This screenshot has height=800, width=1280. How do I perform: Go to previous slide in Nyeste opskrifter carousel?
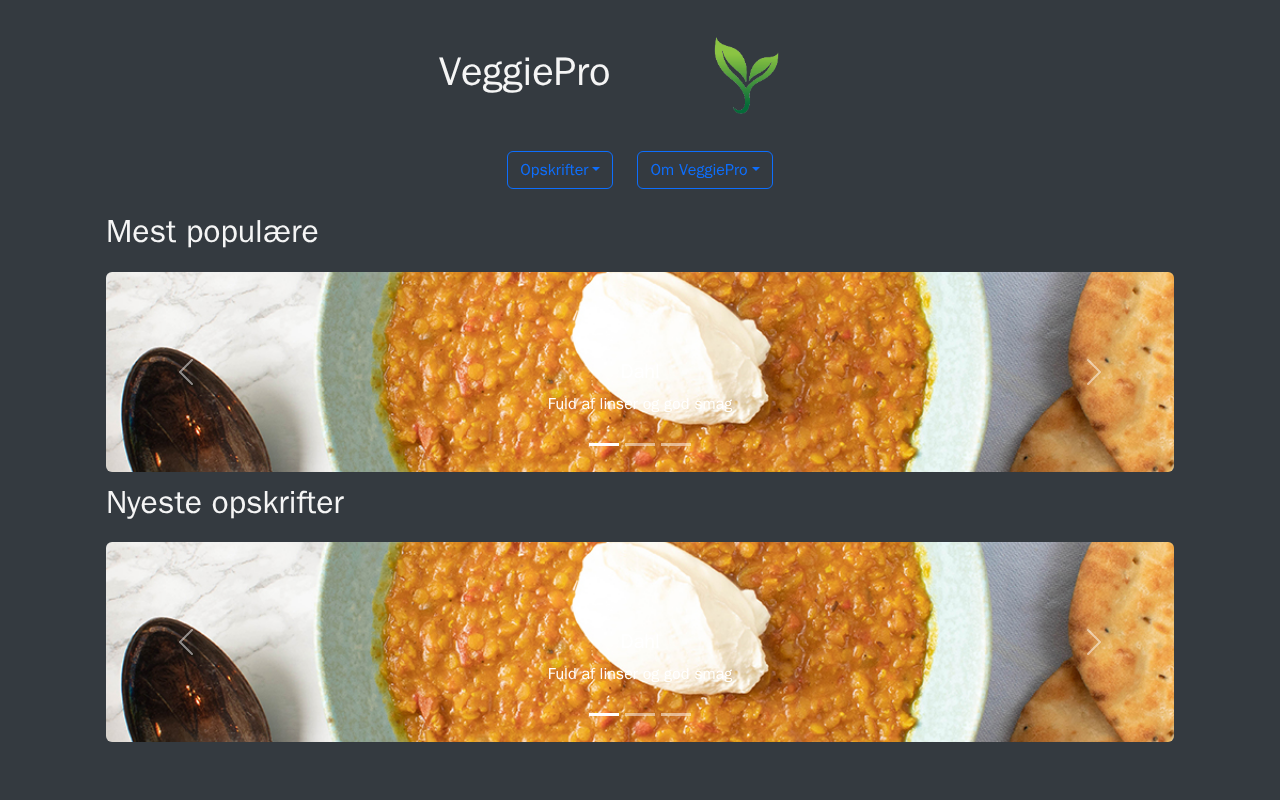186,642
